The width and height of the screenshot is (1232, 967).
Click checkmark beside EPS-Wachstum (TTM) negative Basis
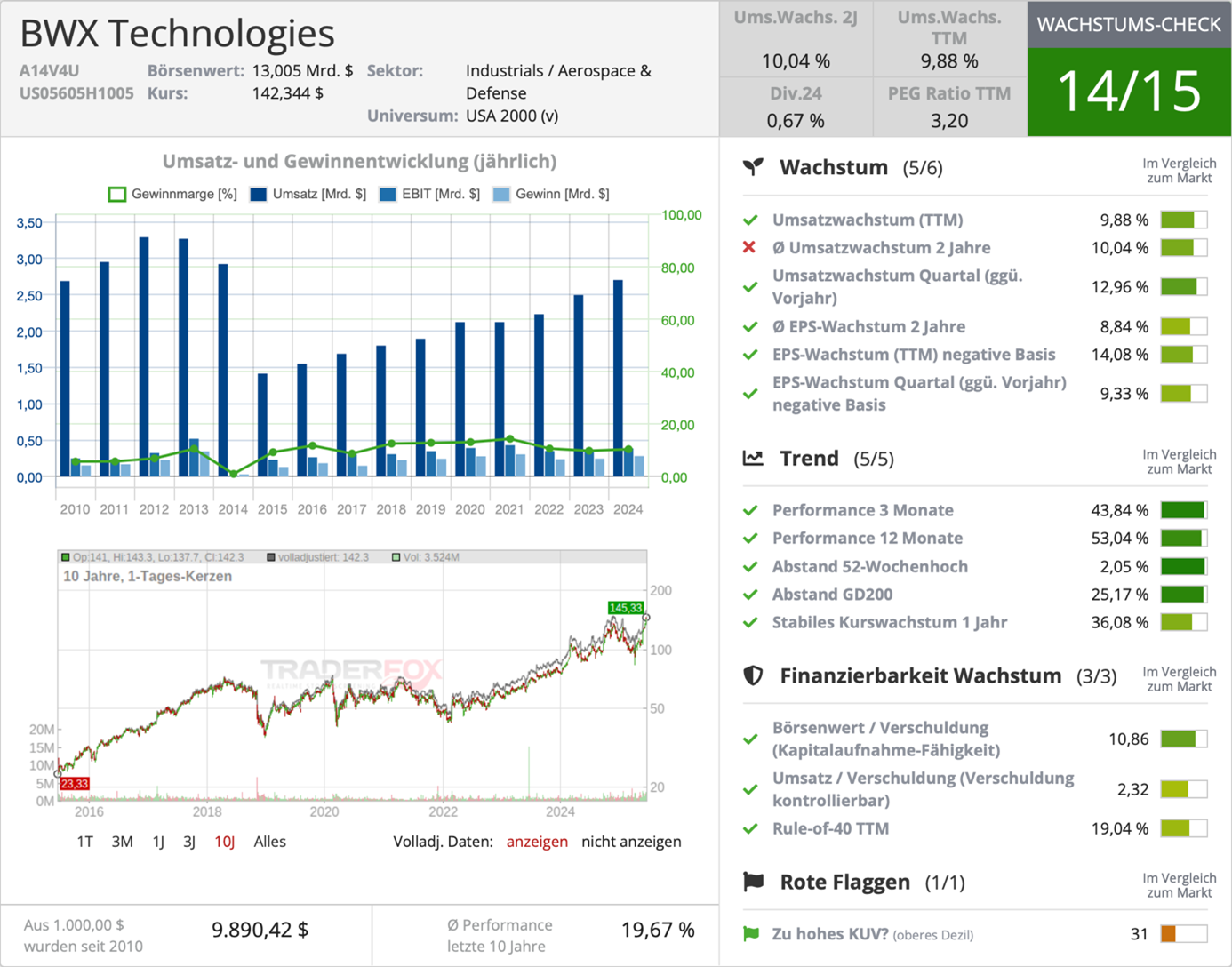point(750,354)
